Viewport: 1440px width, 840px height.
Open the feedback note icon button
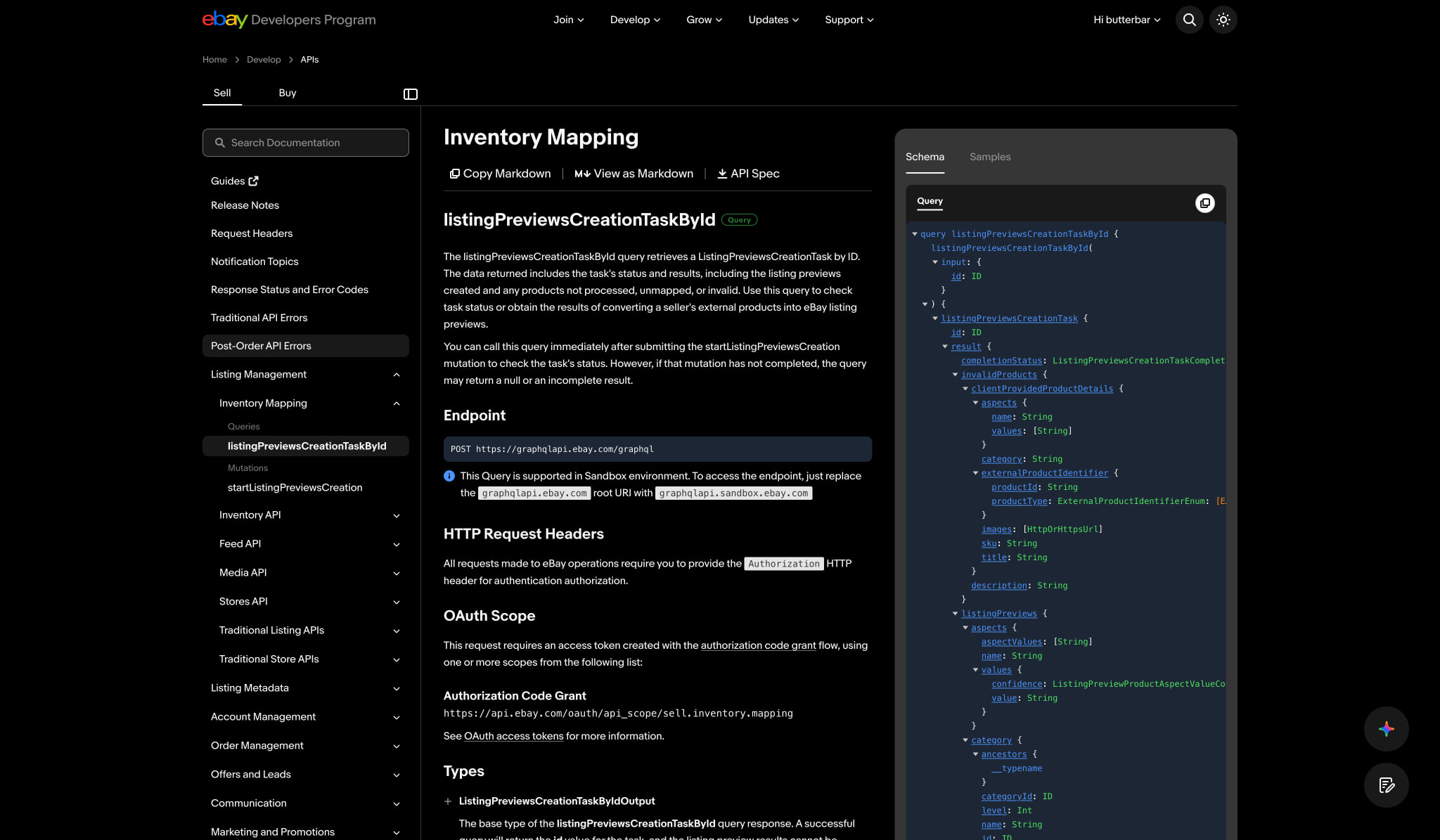(x=1387, y=785)
